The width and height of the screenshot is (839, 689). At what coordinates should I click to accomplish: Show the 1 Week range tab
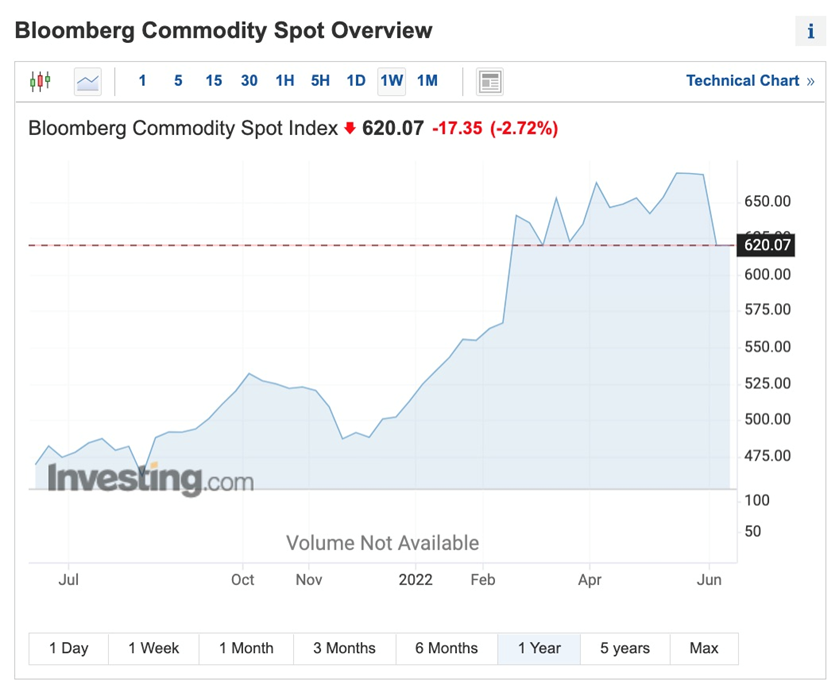[x=153, y=648]
